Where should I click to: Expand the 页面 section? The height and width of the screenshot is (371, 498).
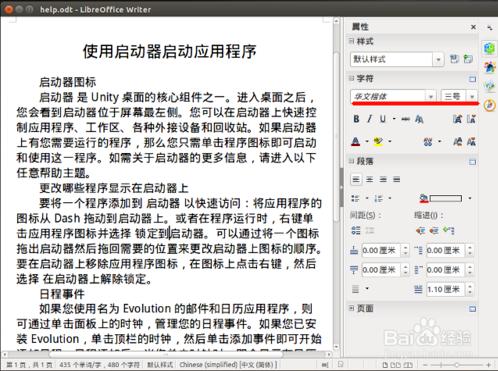coord(351,308)
